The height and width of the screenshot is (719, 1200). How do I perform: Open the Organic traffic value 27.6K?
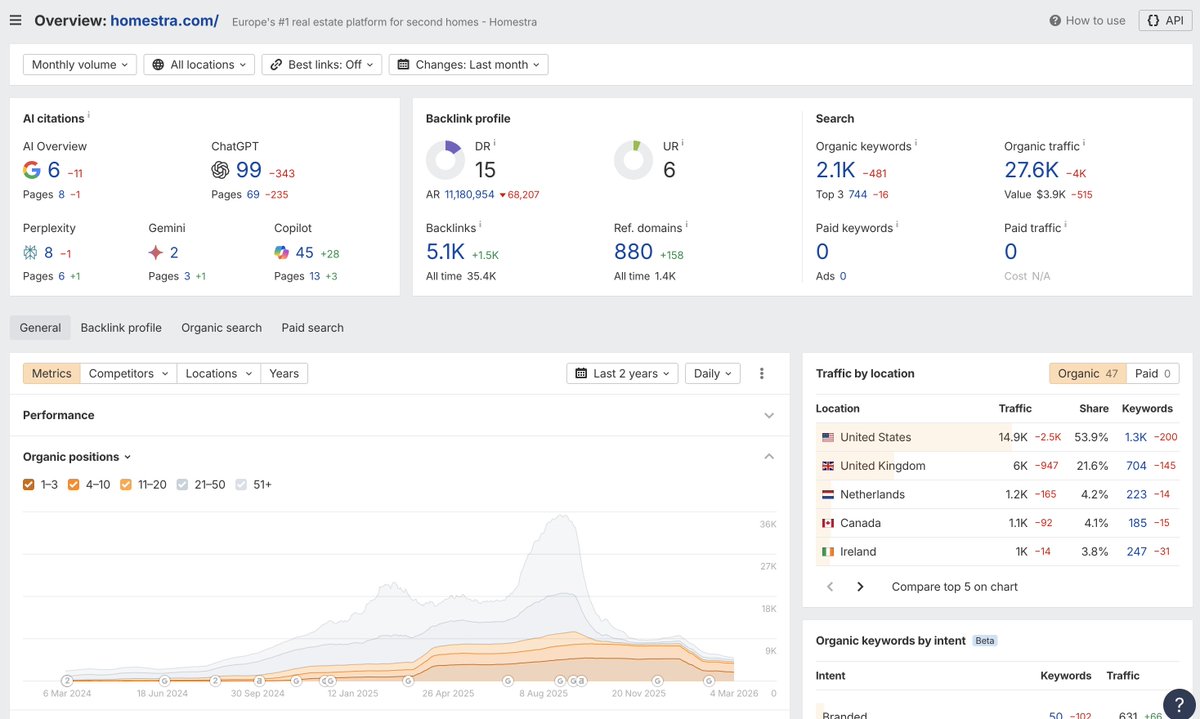(x=1032, y=170)
